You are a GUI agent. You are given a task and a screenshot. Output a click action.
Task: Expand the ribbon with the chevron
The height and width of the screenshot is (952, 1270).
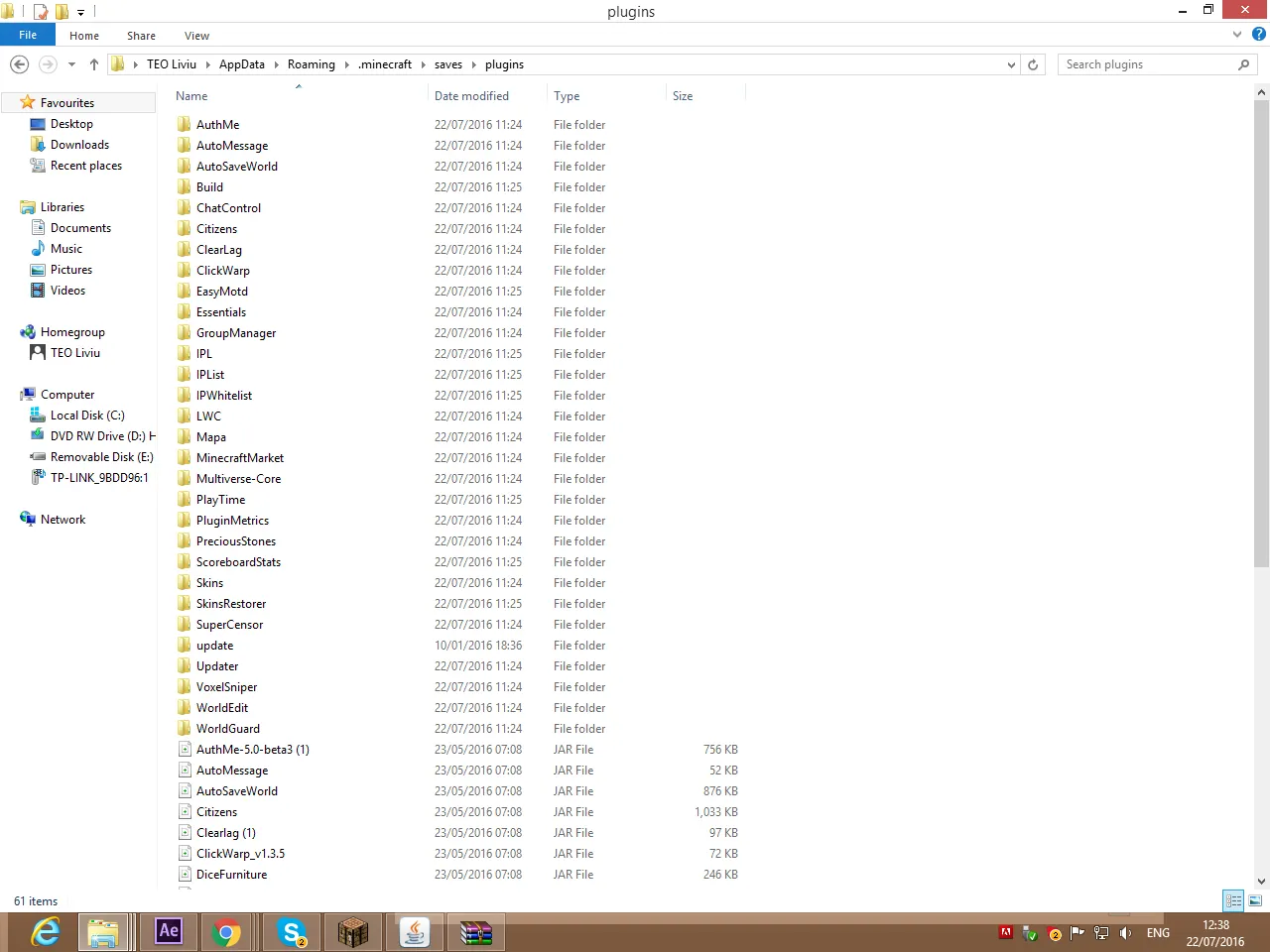1237,35
